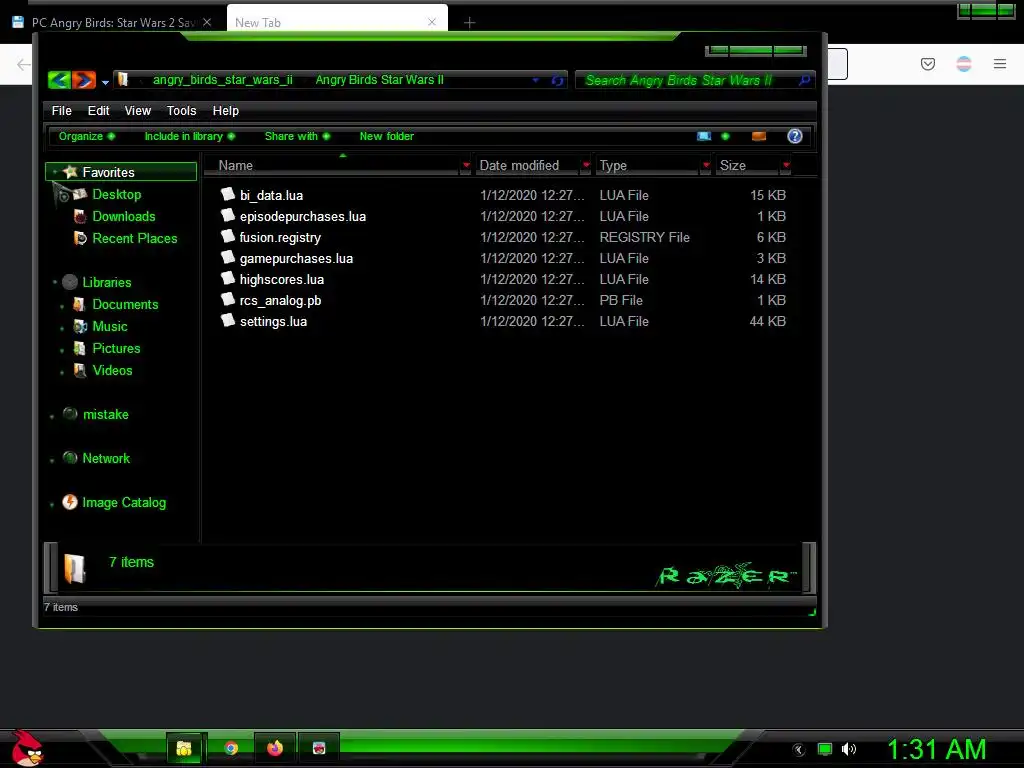The image size is (1024, 768).
Task: Collapse the Libraries group
Action: [55, 282]
